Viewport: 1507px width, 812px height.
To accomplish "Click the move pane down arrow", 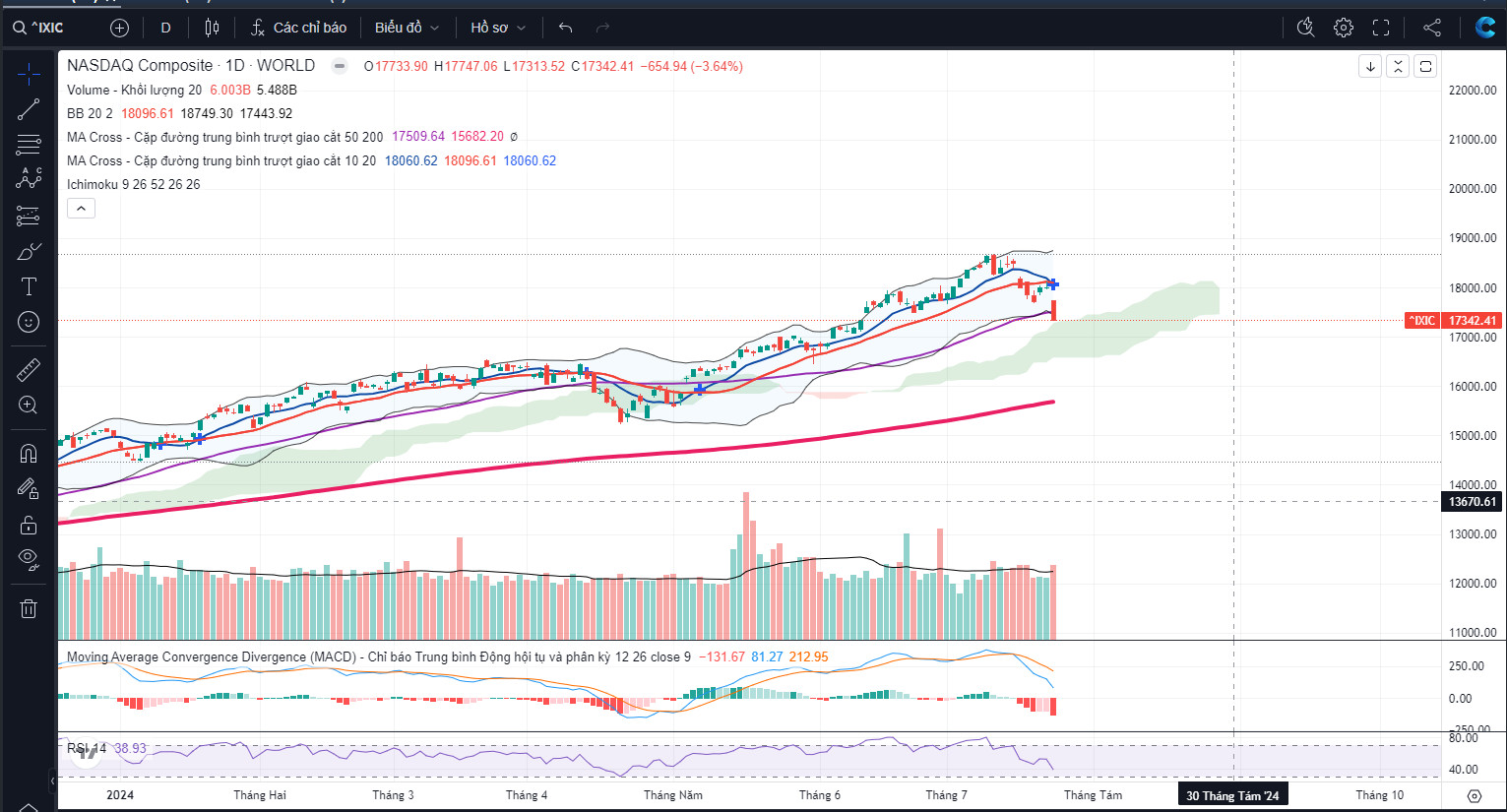I will coord(1370,66).
